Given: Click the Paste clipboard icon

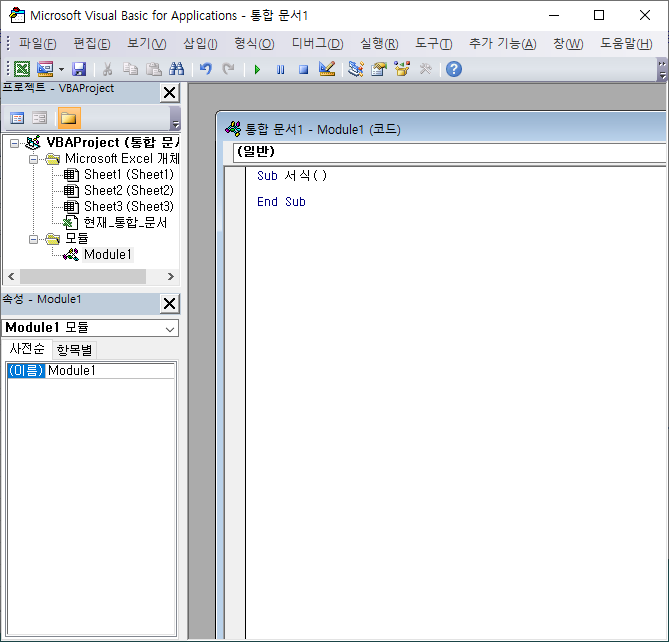Looking at the screenshot, I should (153, 69).
